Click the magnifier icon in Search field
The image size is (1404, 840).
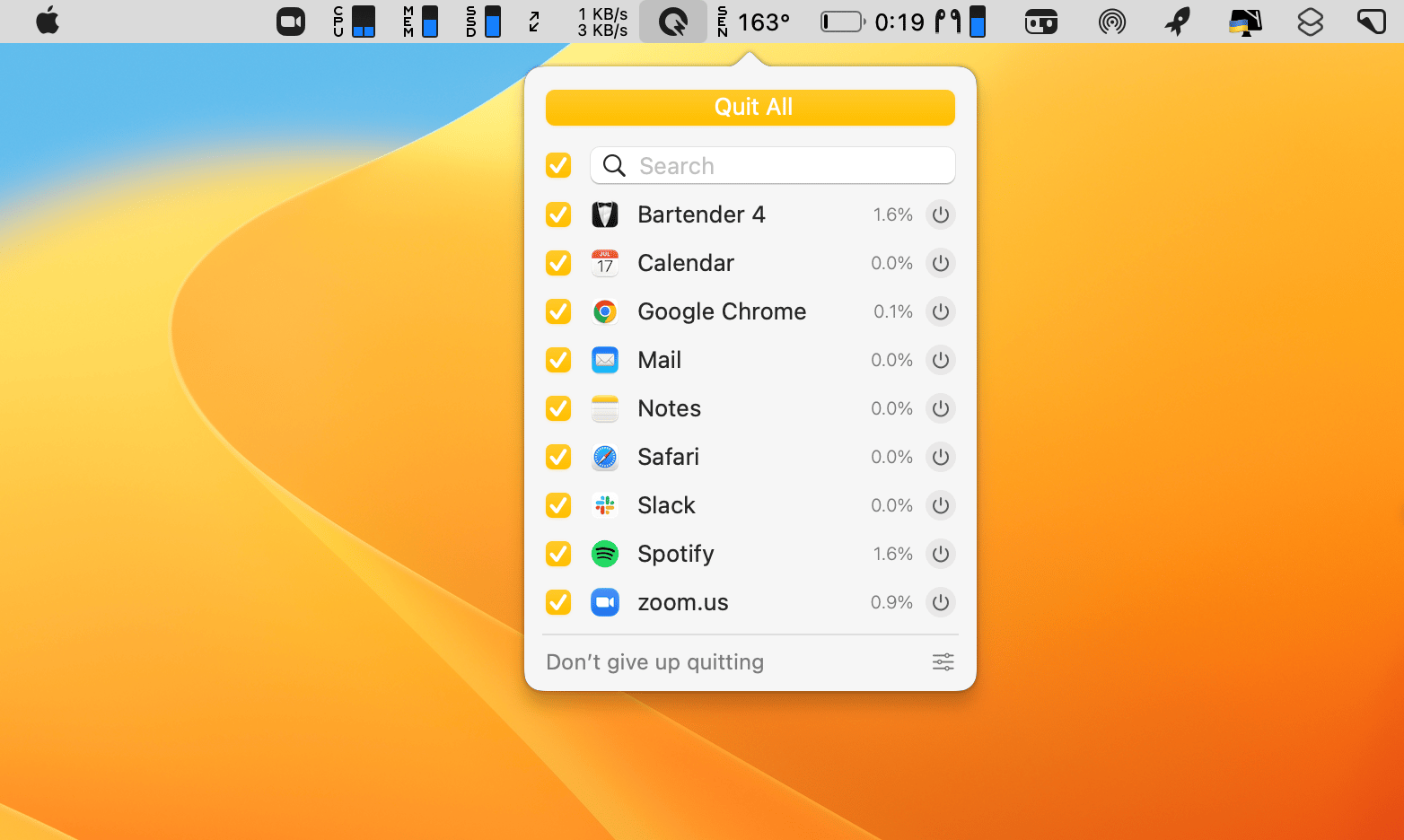coord(614,165)
